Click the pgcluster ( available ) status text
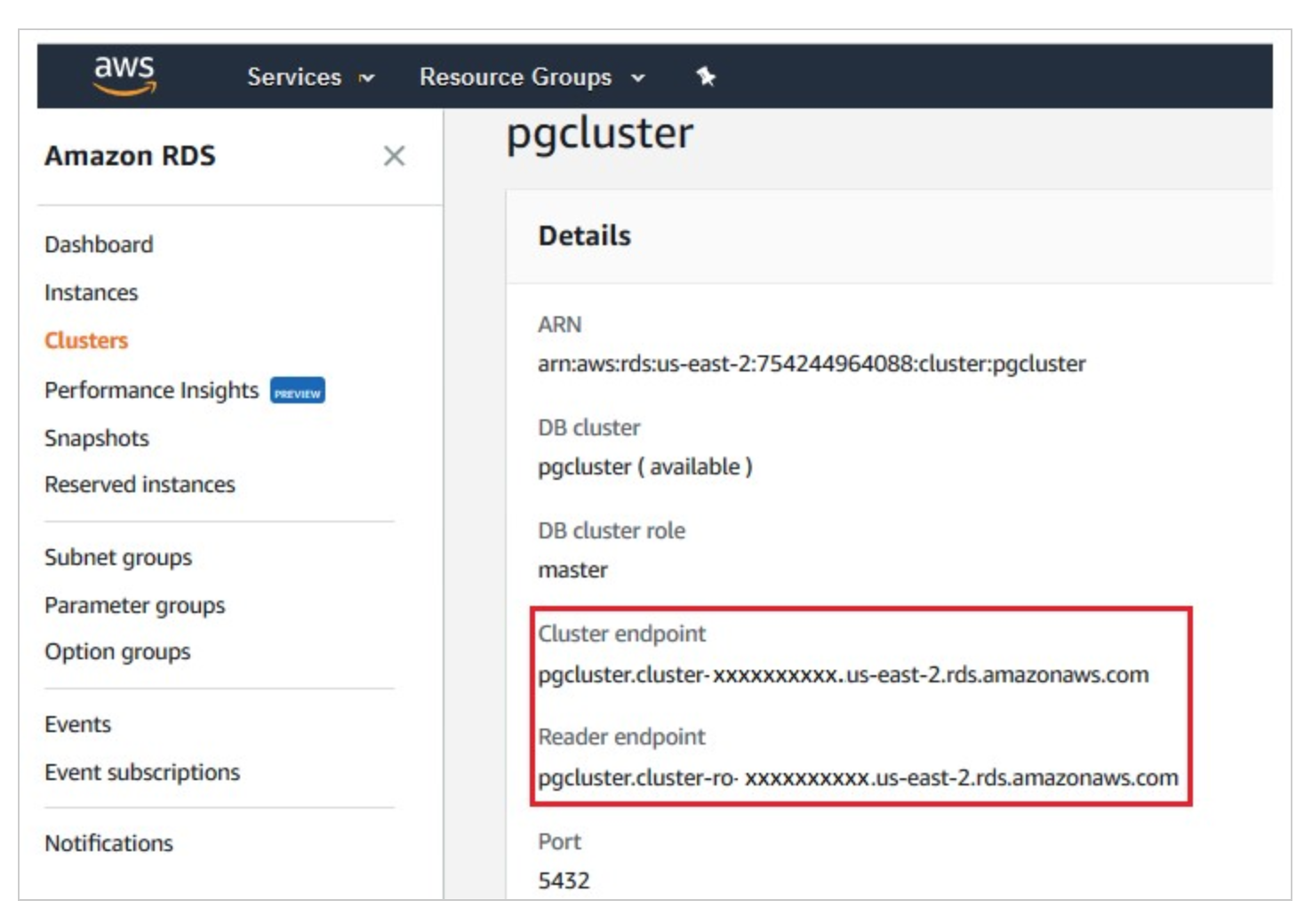This screenshot has width=1312, height=924. pos(645,467)
